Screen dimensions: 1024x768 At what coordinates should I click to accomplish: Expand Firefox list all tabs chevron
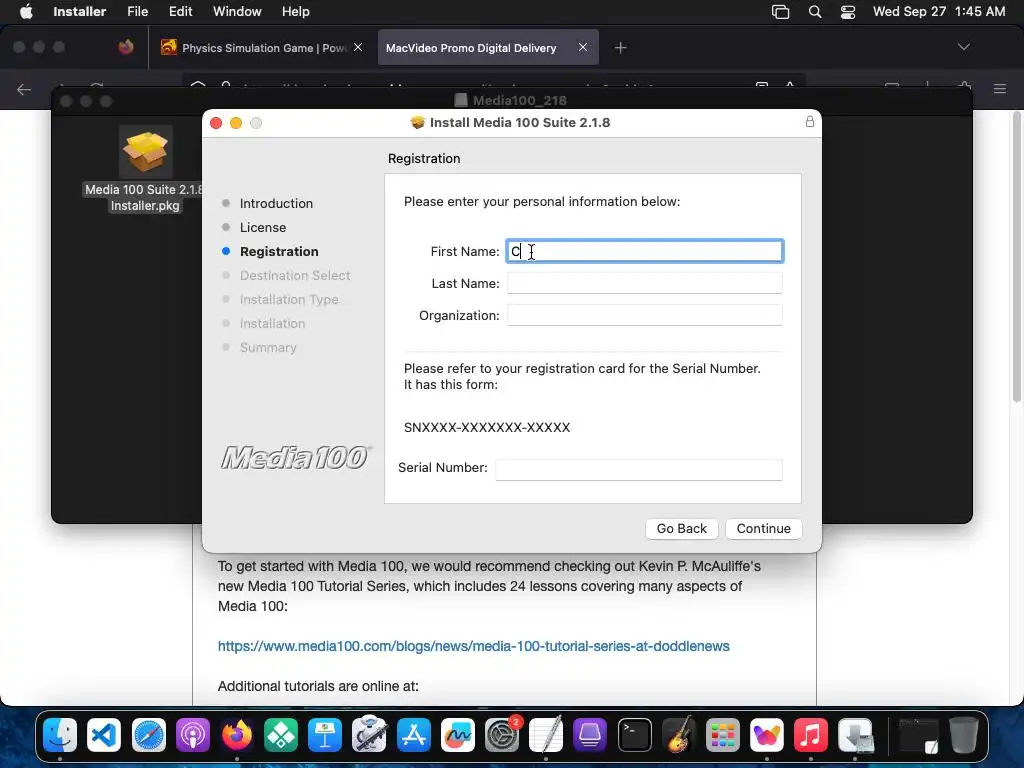point(963,47)
